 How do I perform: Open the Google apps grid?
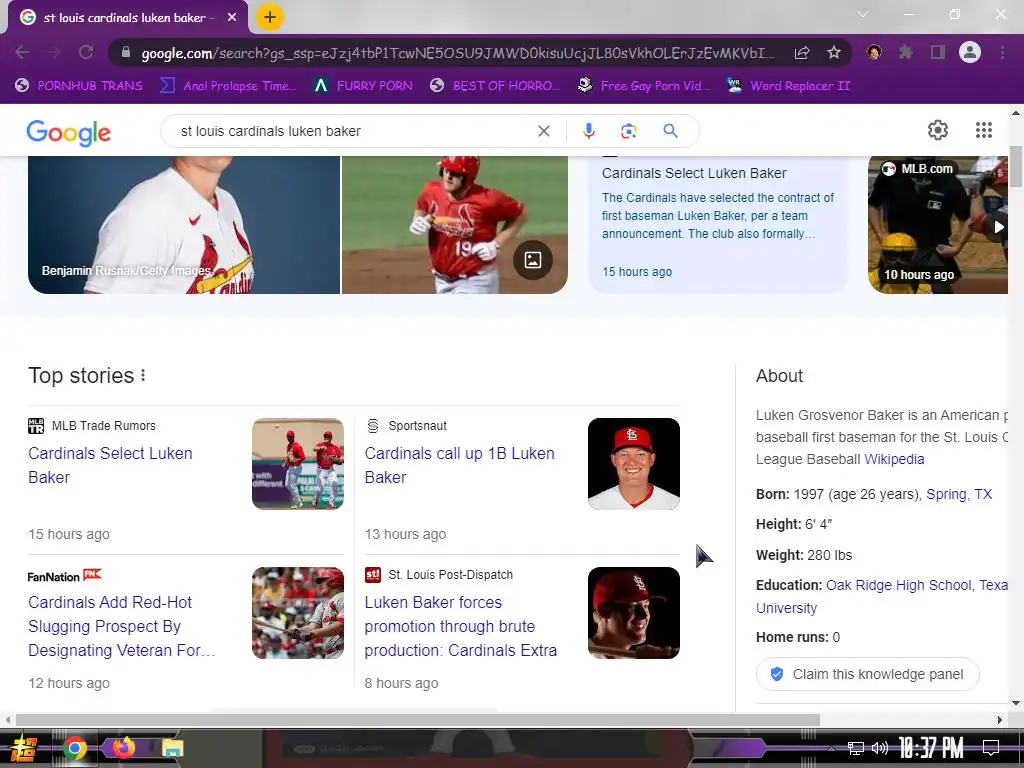(x=984, y=130)
